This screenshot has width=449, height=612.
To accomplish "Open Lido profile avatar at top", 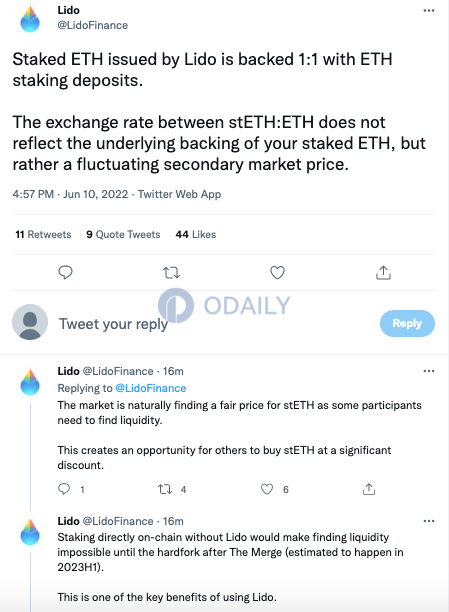I will (30, 19).
